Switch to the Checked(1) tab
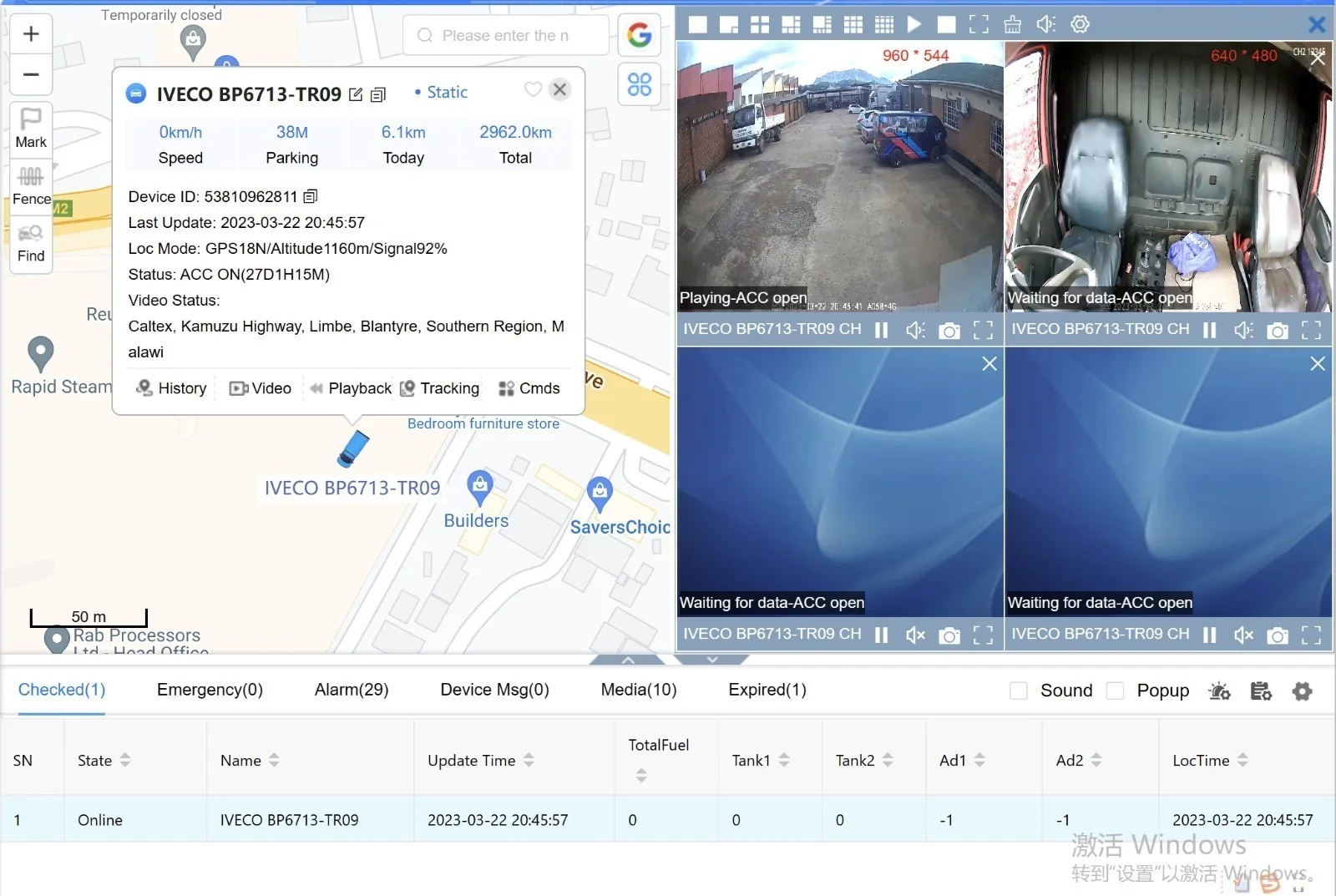 (x=62, y=690)
